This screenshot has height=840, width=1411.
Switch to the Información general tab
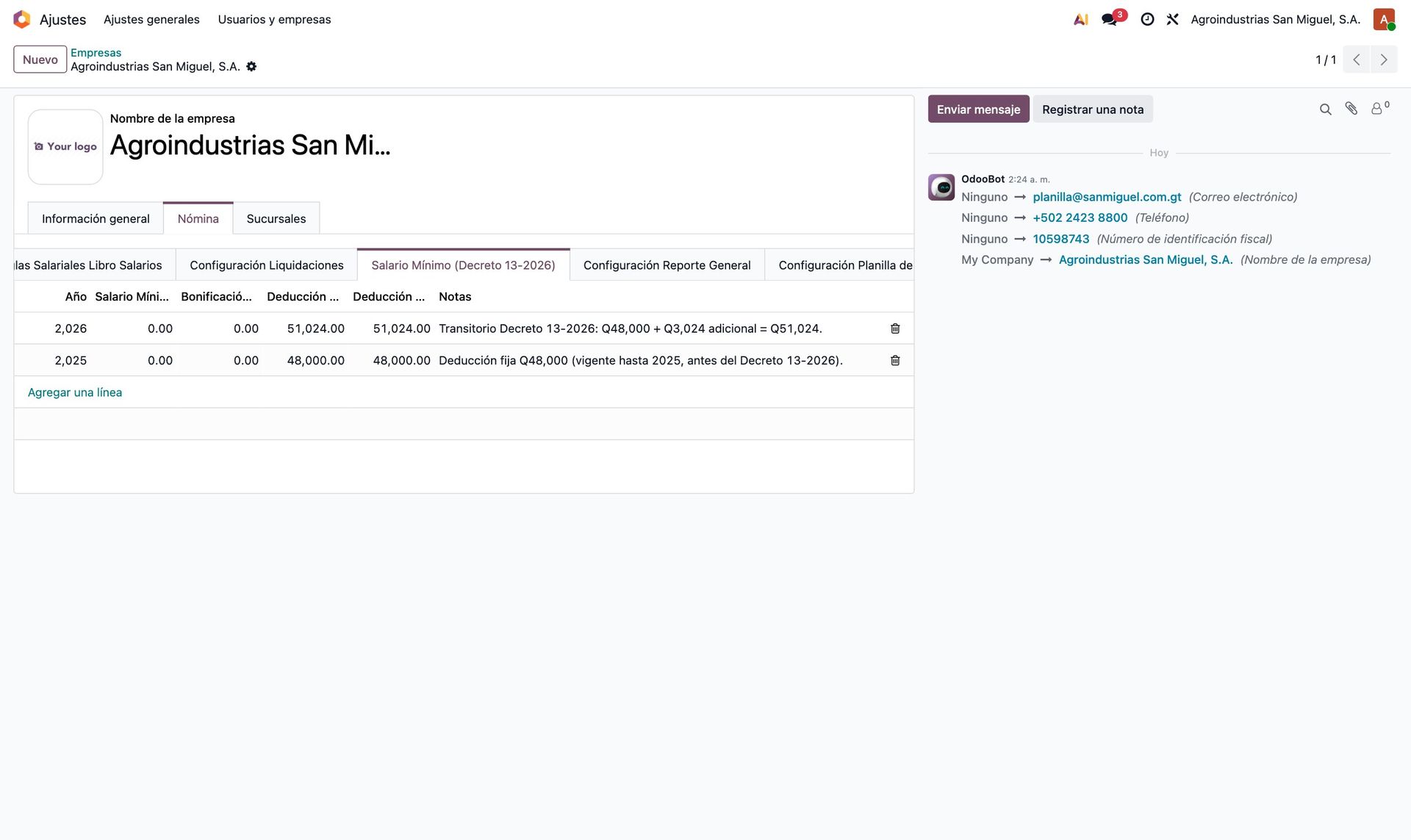click(x=96, y=218)
